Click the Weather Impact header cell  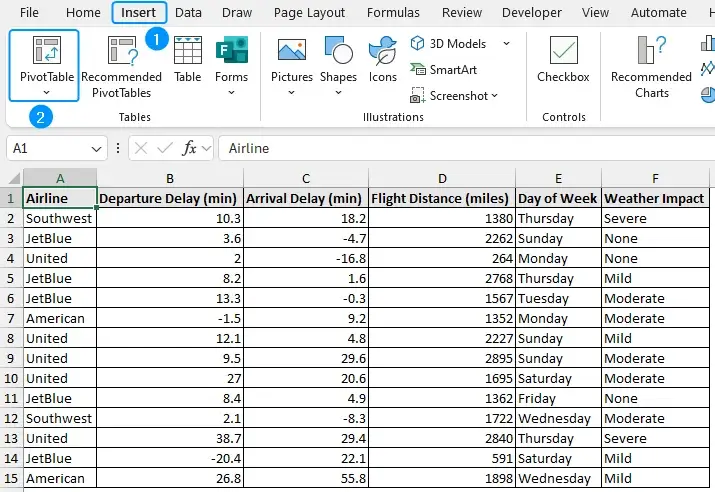[x=655, y=198]
